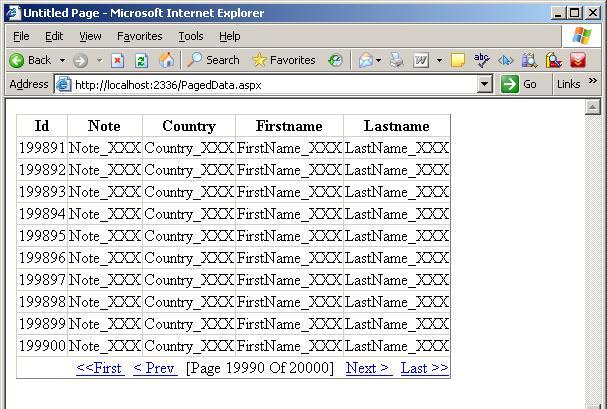607x409 pixels.
Task: Click the blue angle brackets icon
Action: [506, 61]
